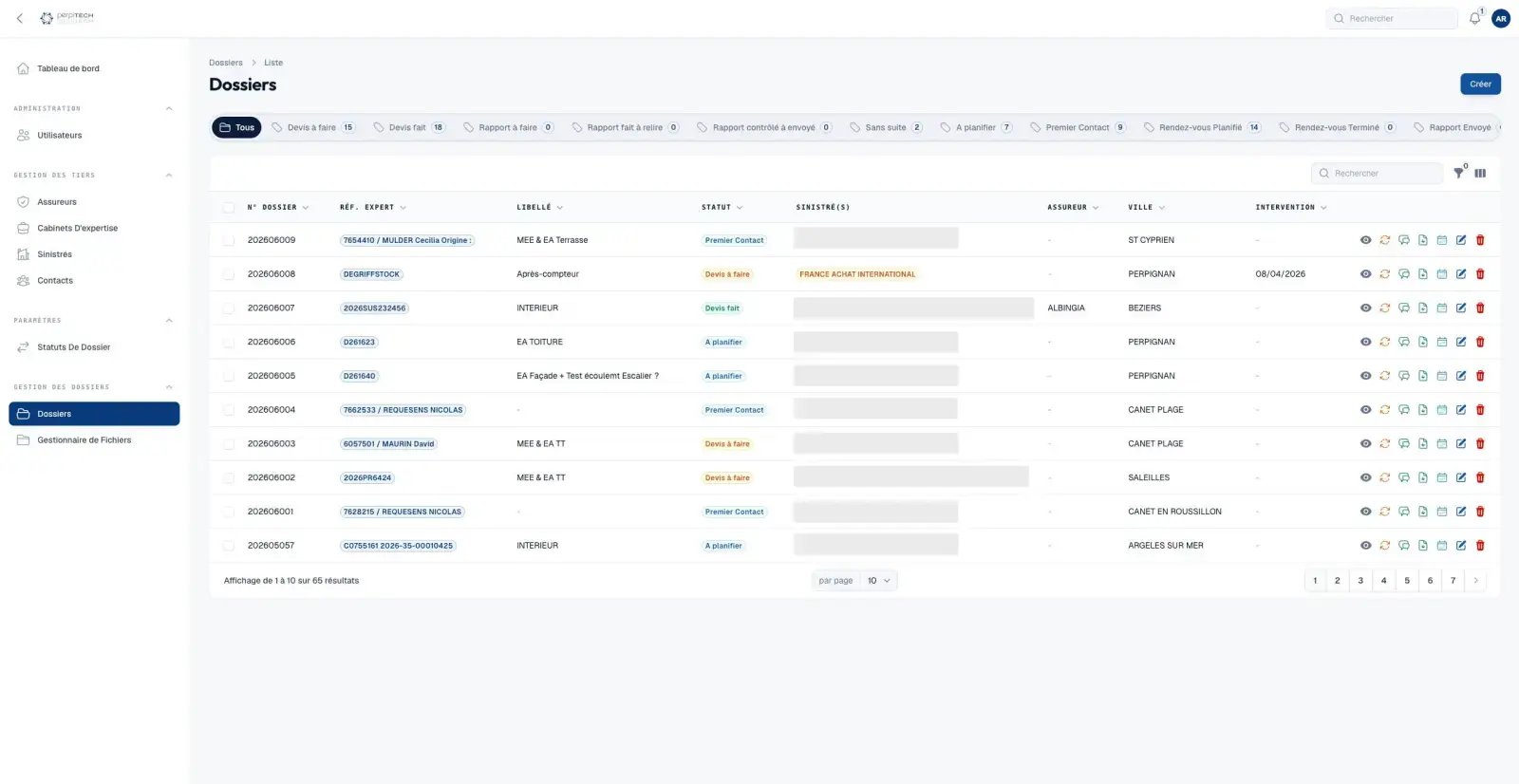
Task: Select the Tous filter tab
Action: [236, 127]
